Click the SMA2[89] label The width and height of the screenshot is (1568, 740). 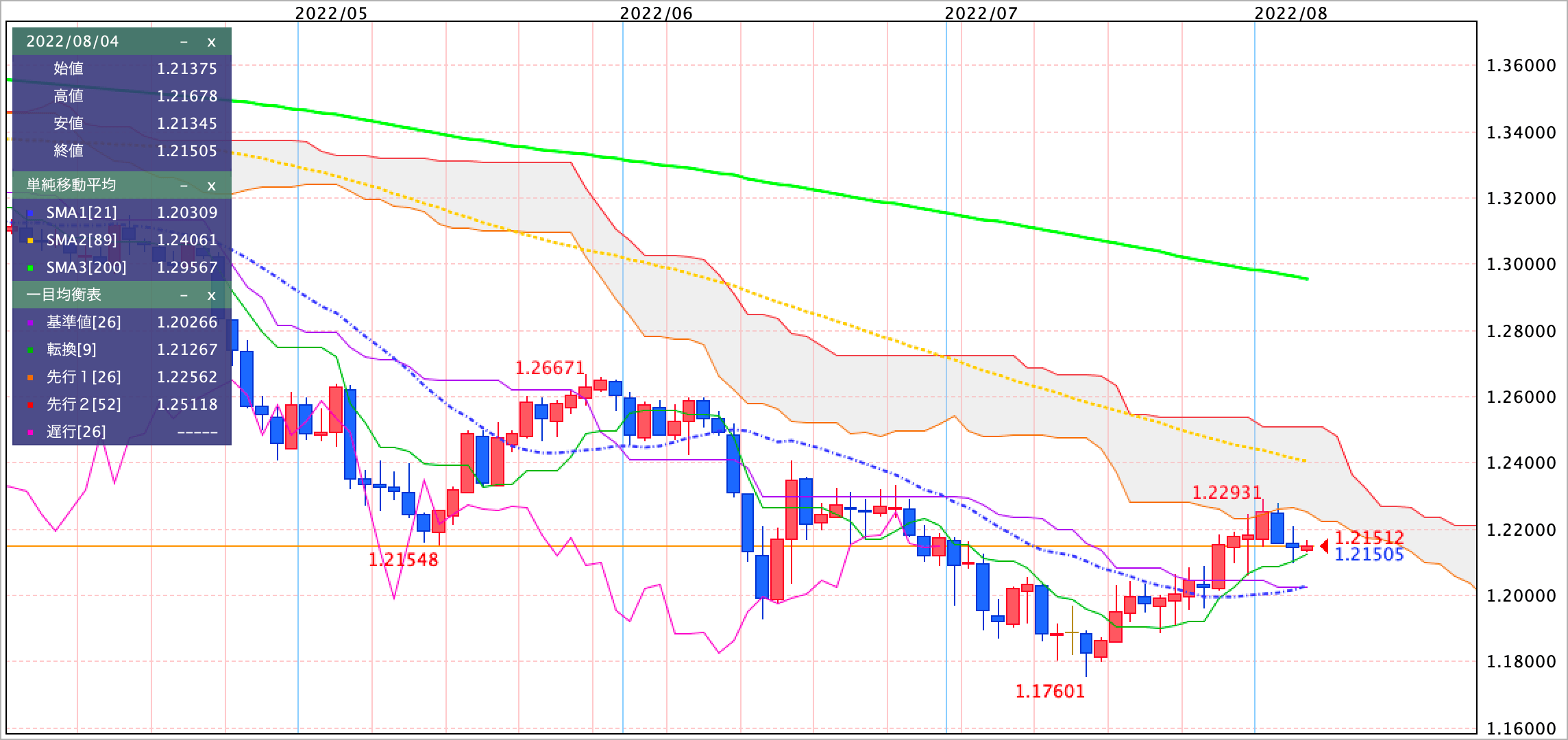coord(82,241)
